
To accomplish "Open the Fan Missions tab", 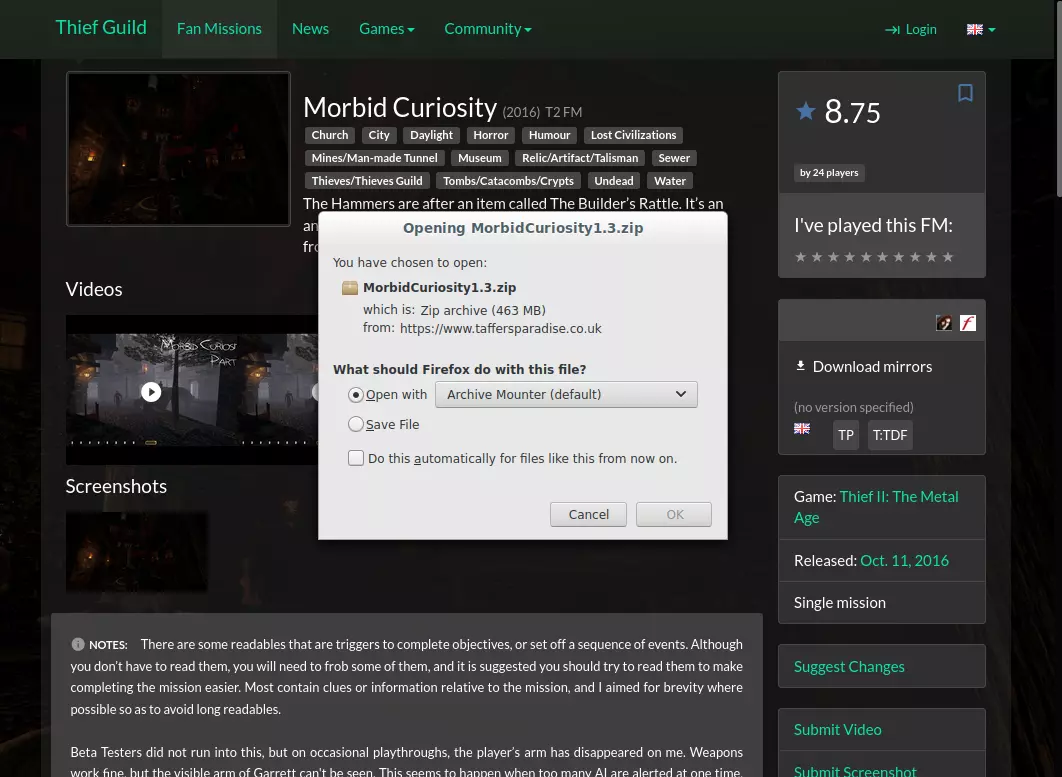I will (x=219, y=29).
